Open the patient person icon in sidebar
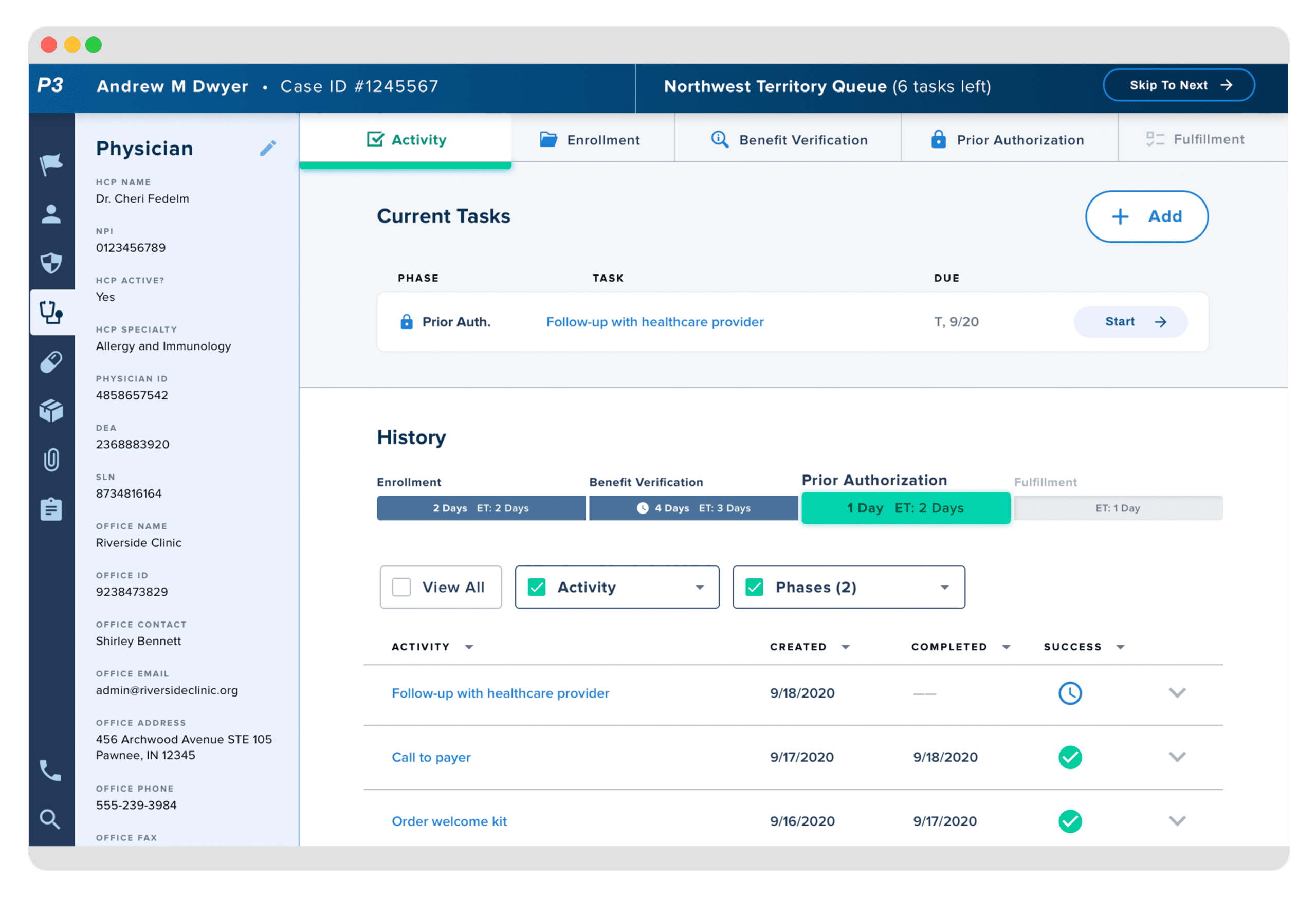Image resolution: width=1316 pixels, height=897 pixels. coord(51,214)
